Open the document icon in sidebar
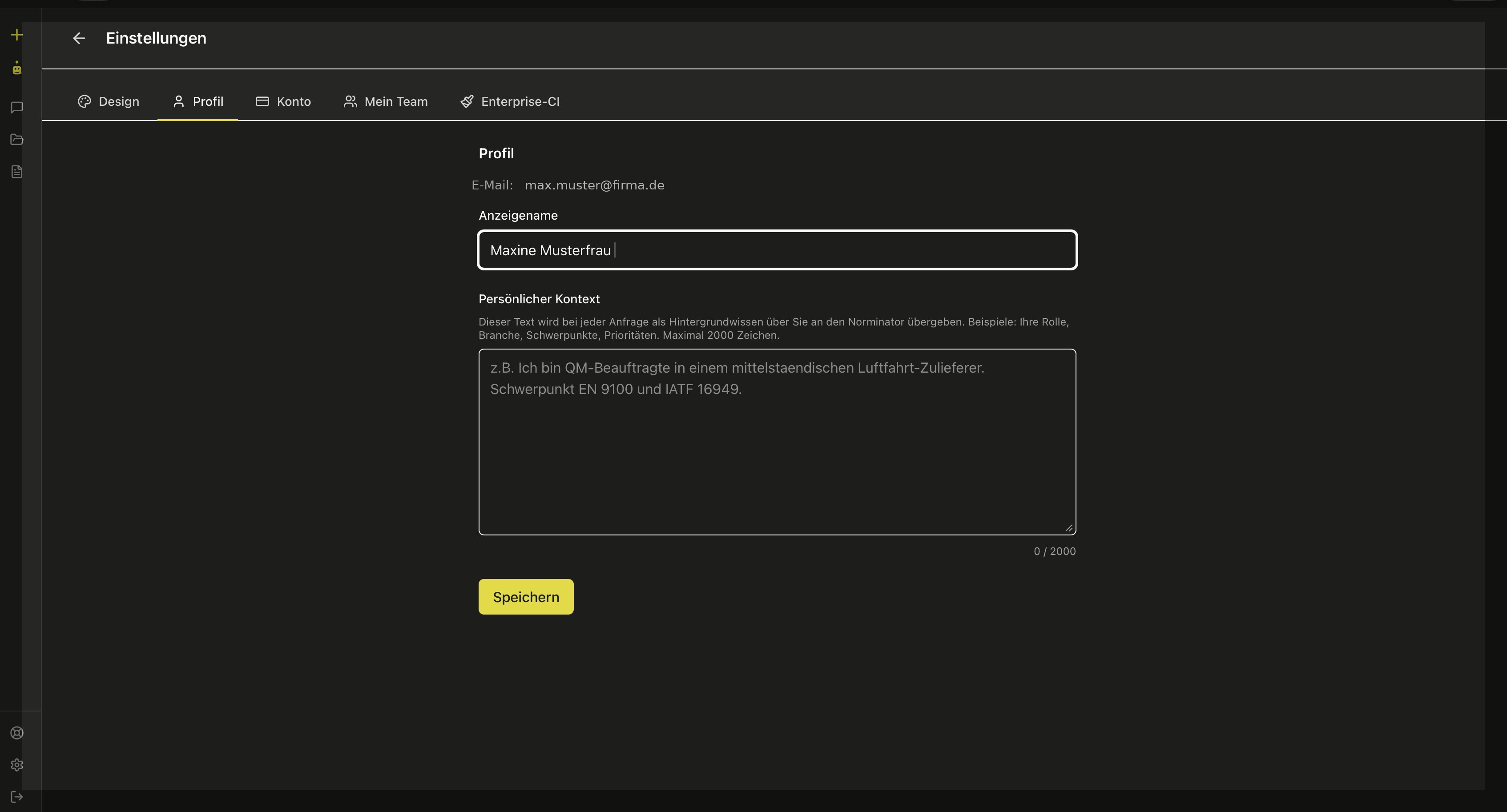The width and height of the screenshot is (1507, 812). tap(17, 171)
